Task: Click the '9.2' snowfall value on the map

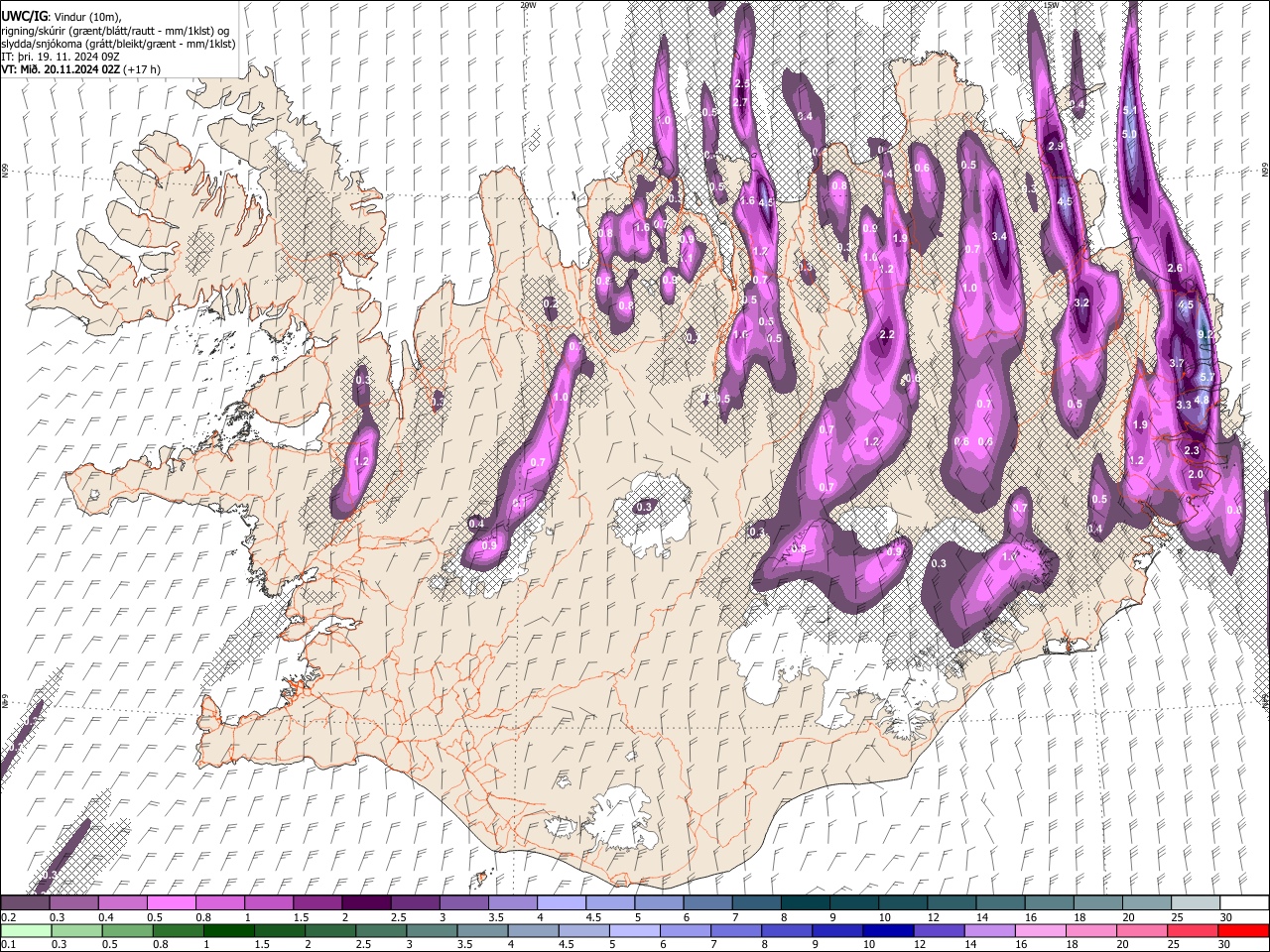Action: [1206, 335]
